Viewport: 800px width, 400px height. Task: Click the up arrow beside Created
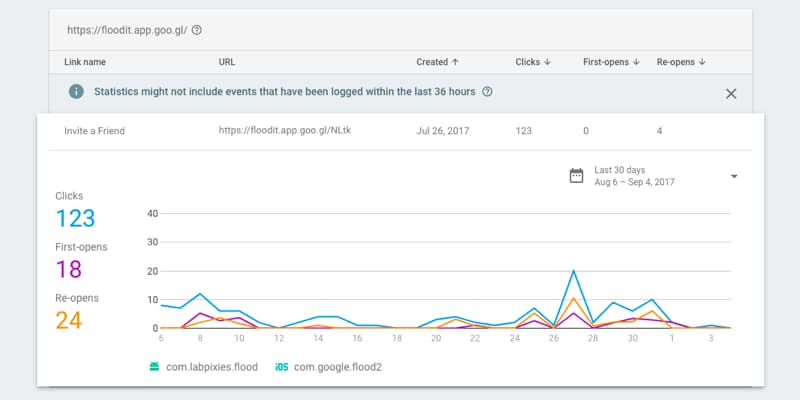pos(455,62)
